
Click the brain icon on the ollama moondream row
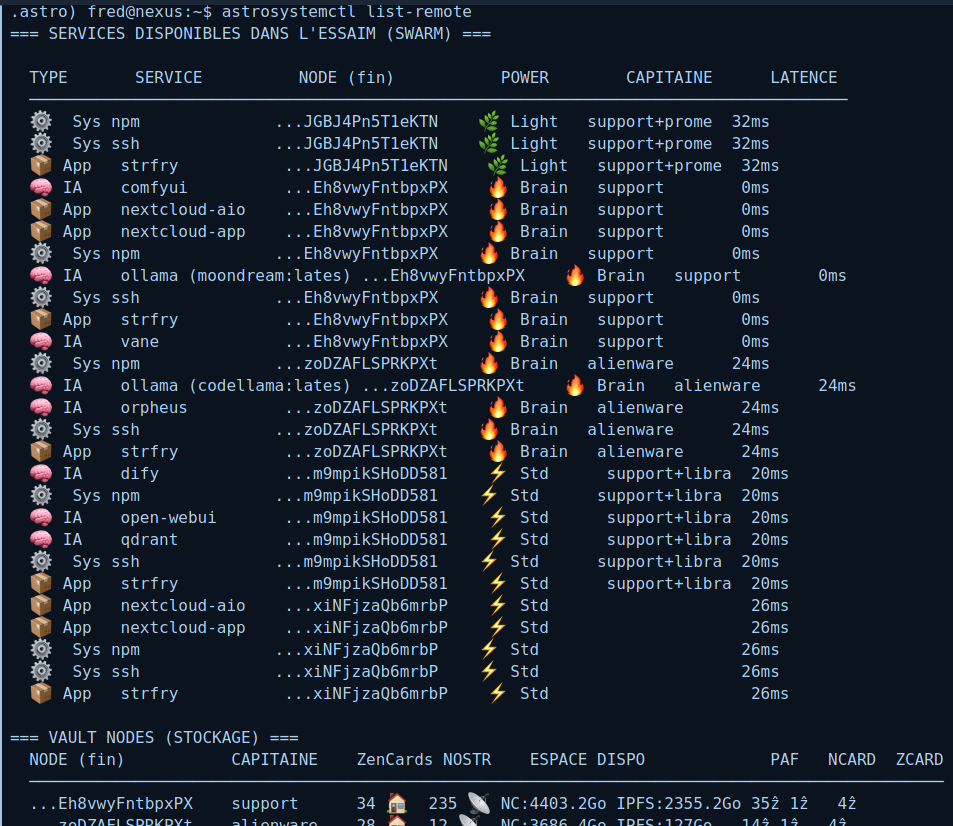pyautogui.click(x=40, y=275)
